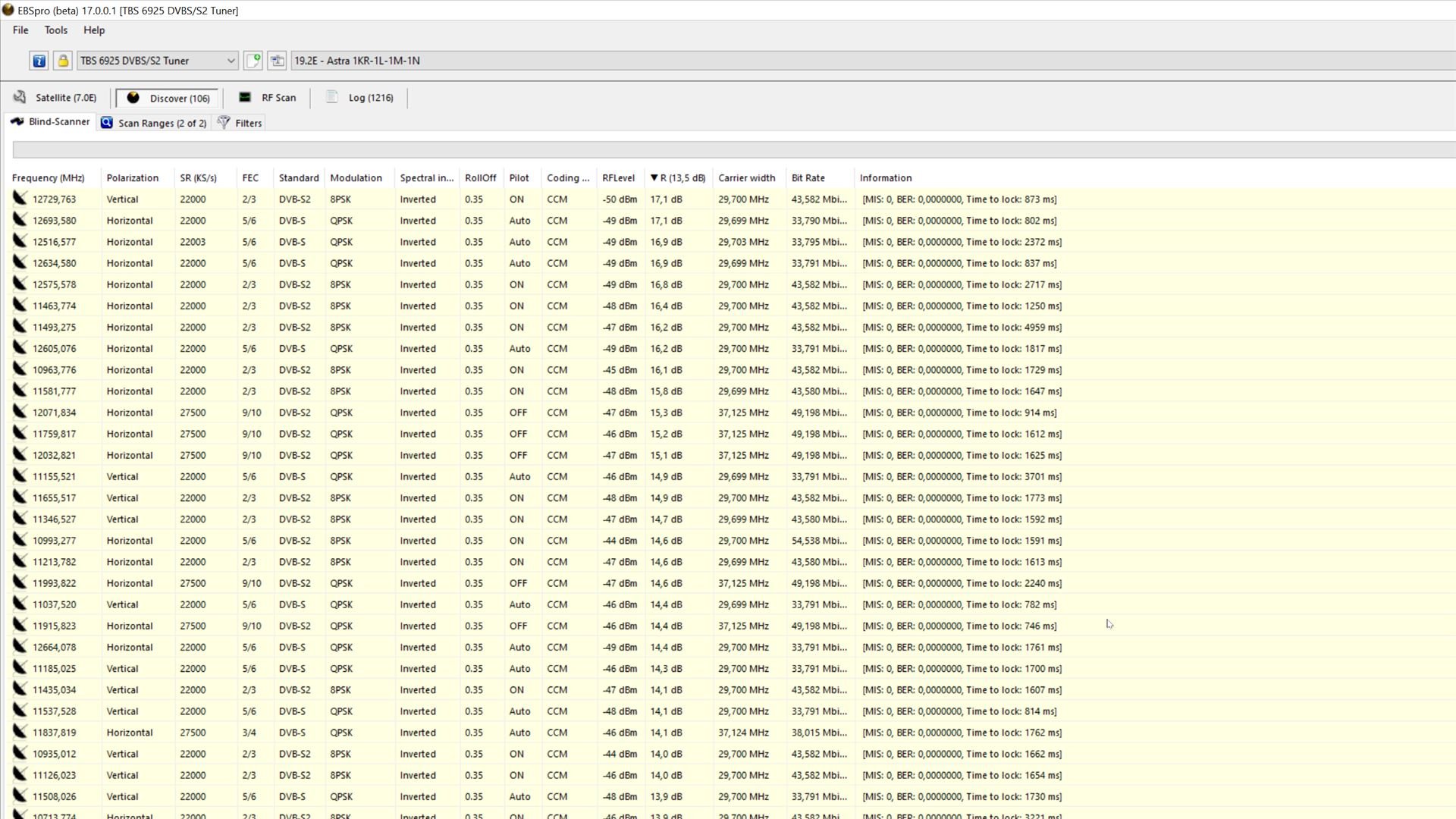Image resolution: width=1456 pixels, height=819 pixels.
Task: Sort by Frequency (MHz) column header
Action: point(49,178)
